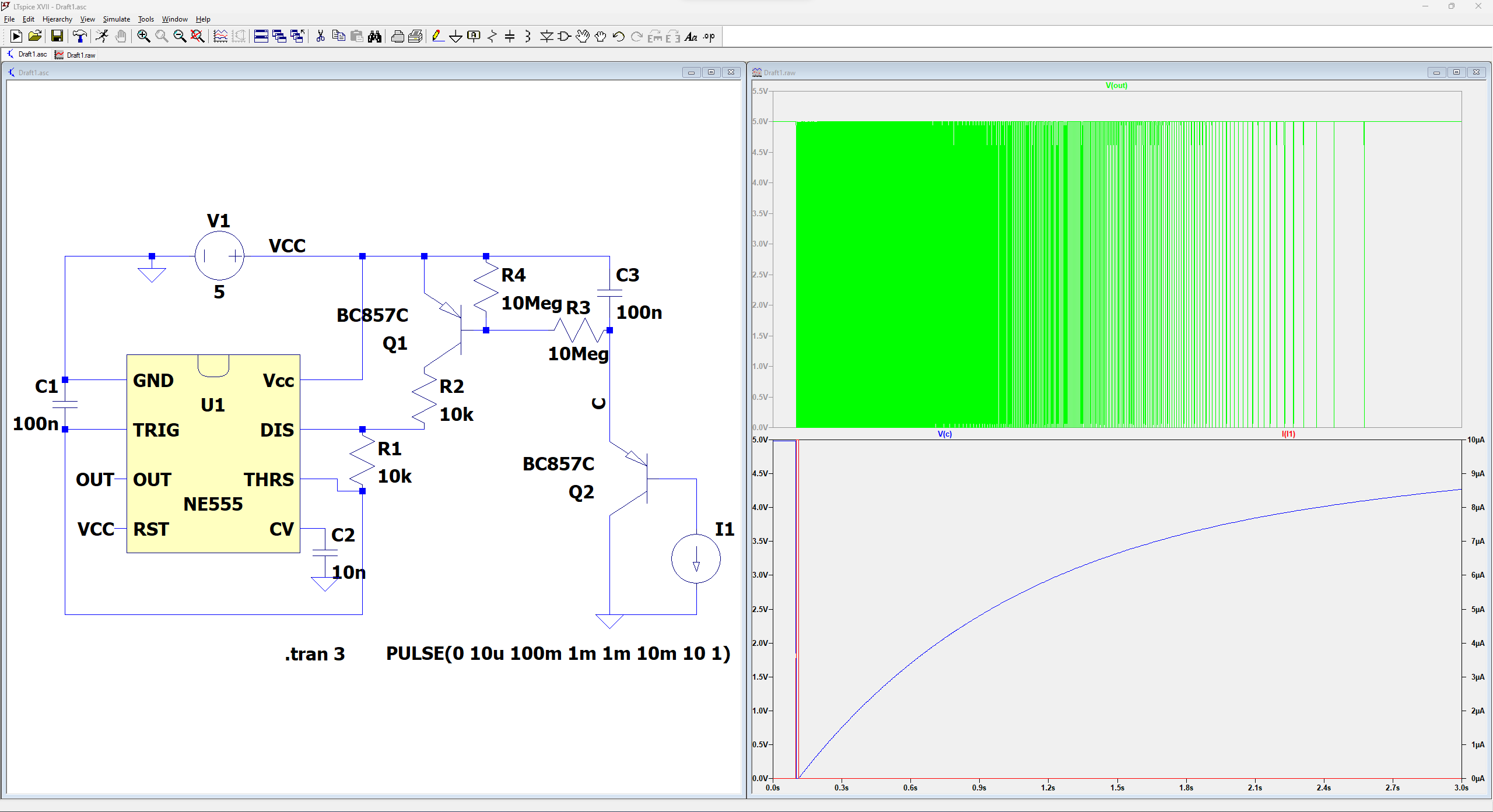
Task: Minimize the Draft1.raw waveform window
Action: point(1436,72)
